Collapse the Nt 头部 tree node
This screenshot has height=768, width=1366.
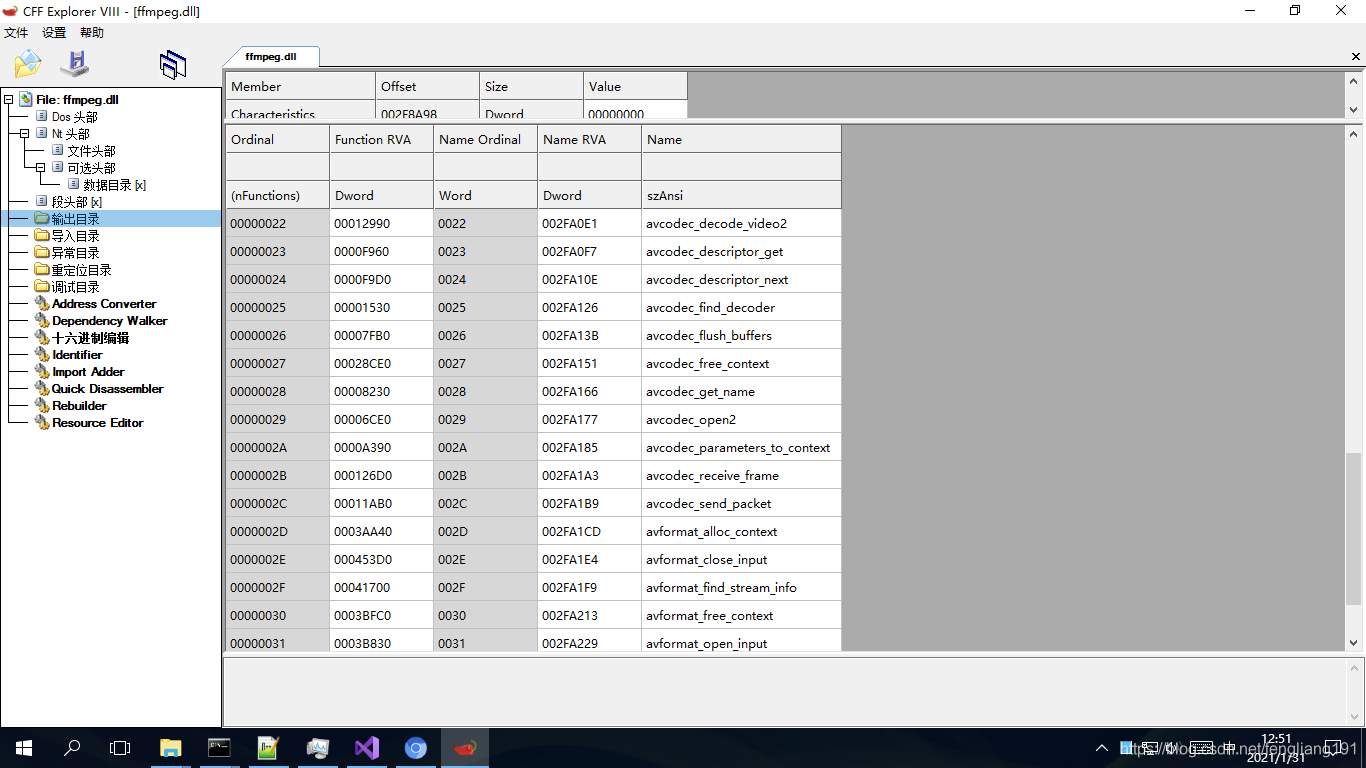click(24, 134)
